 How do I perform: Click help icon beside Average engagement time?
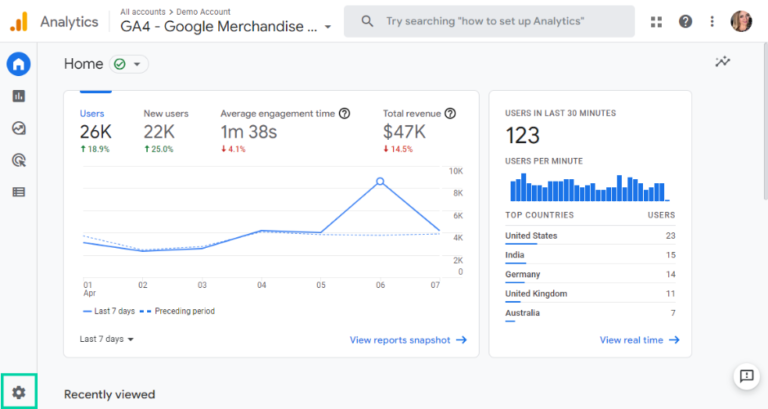tap(345, 114)
